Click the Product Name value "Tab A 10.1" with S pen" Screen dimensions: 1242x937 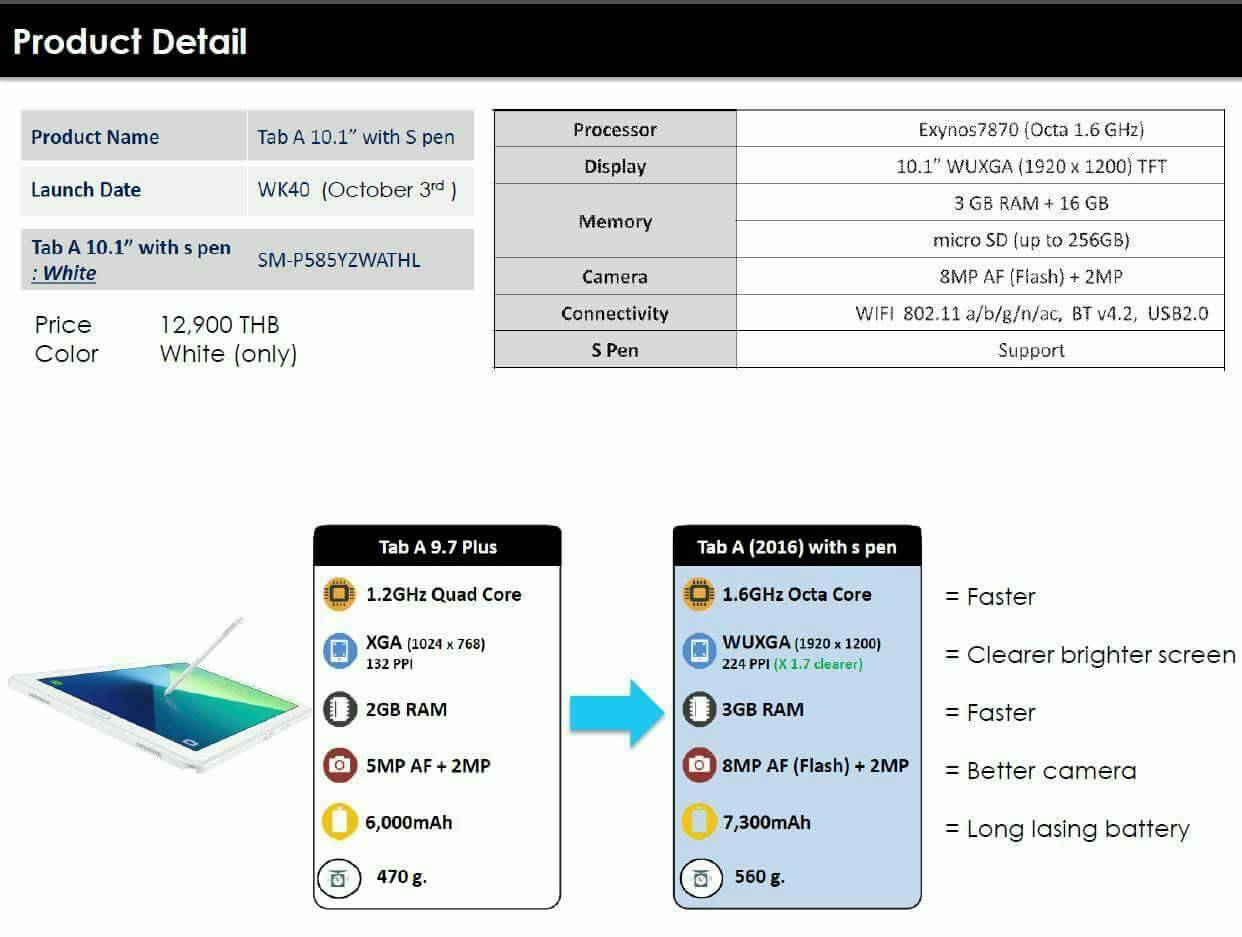356,137
